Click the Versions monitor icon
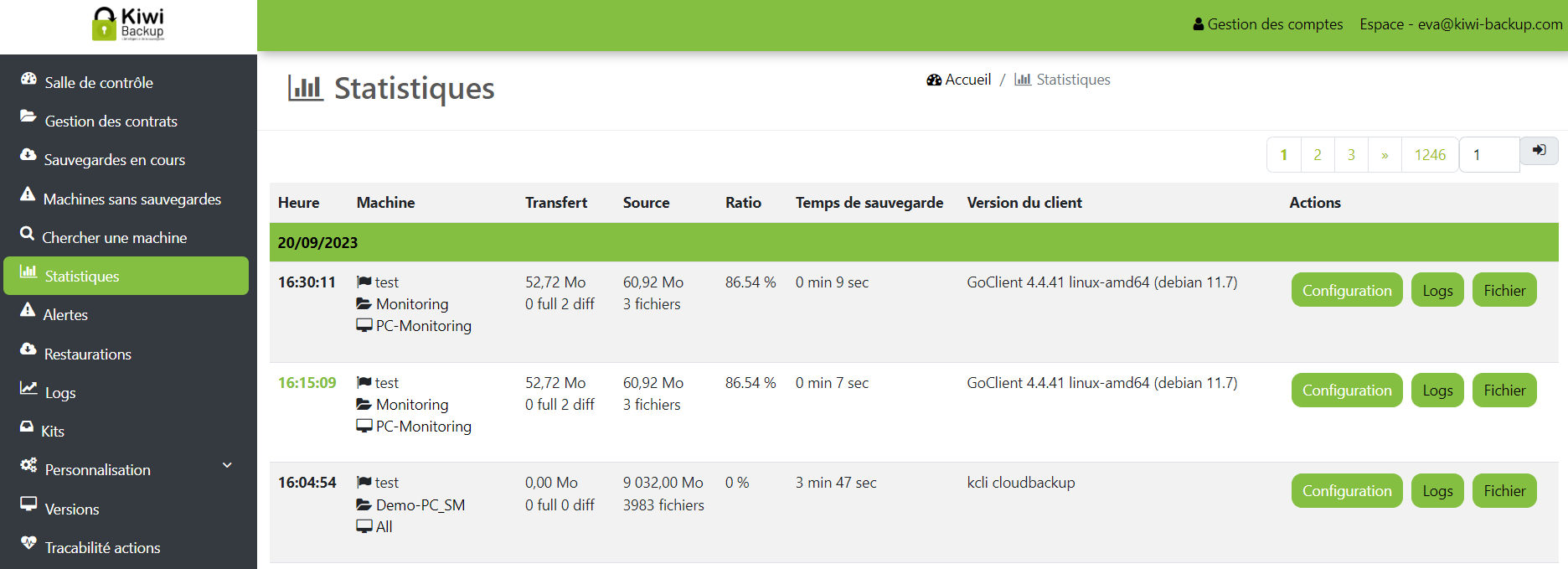The height and width of the screenshot is (569, 1568). tap(28, 504)
